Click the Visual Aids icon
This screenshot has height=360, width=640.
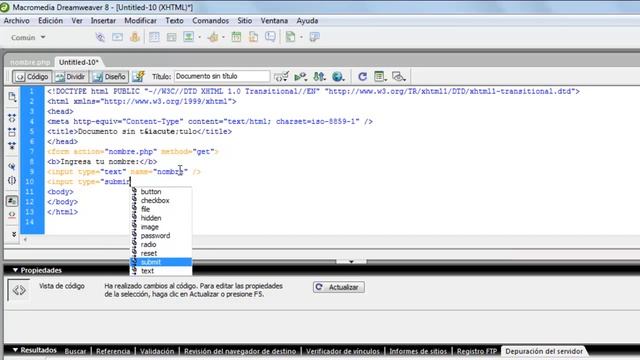[398, 76]
